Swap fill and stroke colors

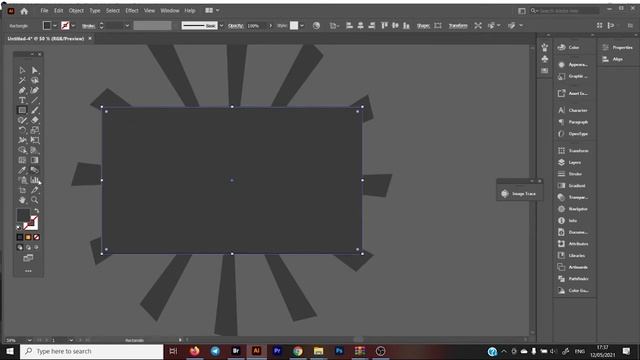pos(37,211)
